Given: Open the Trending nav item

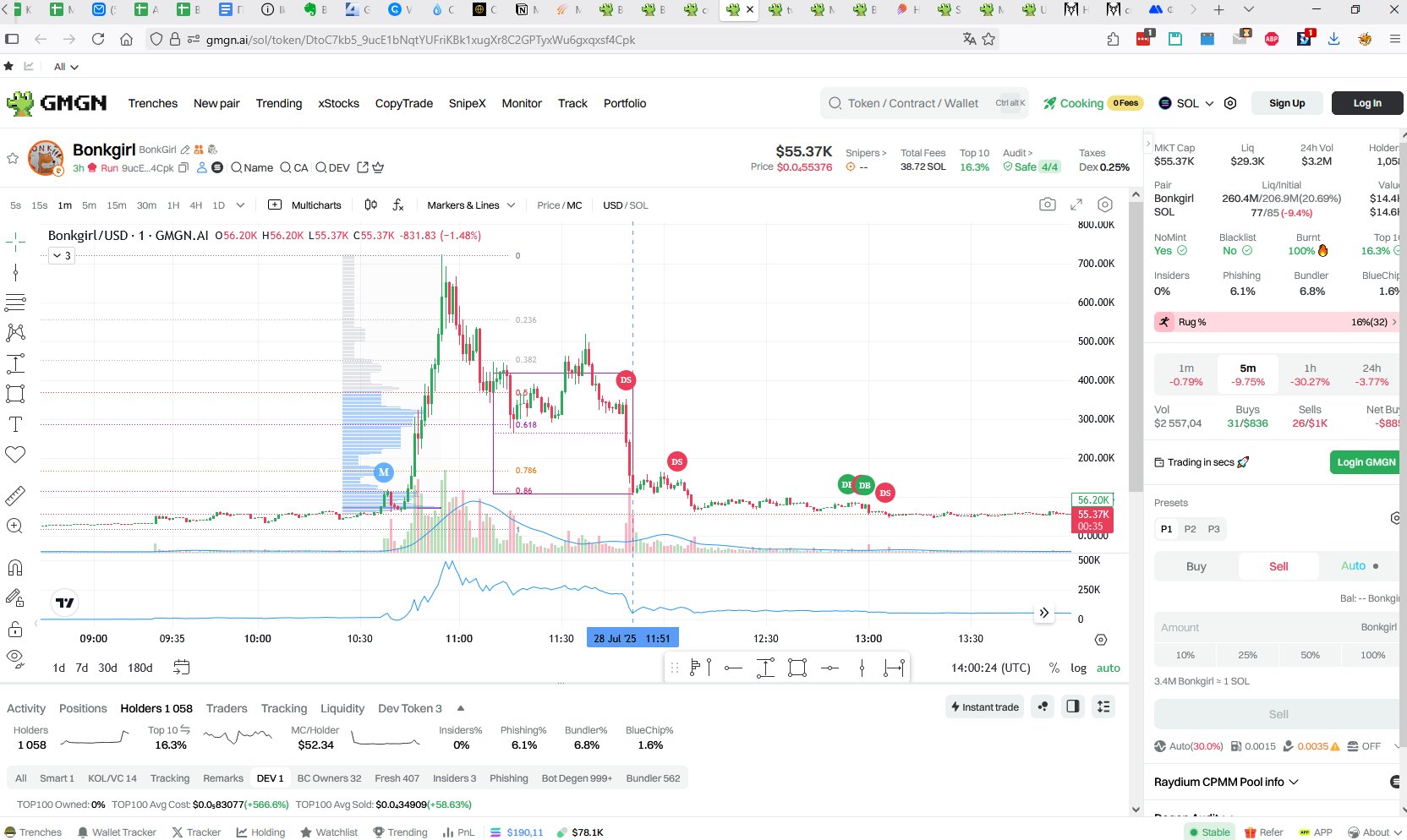Looking at the screenshot, I should click(x=279, y=103).
